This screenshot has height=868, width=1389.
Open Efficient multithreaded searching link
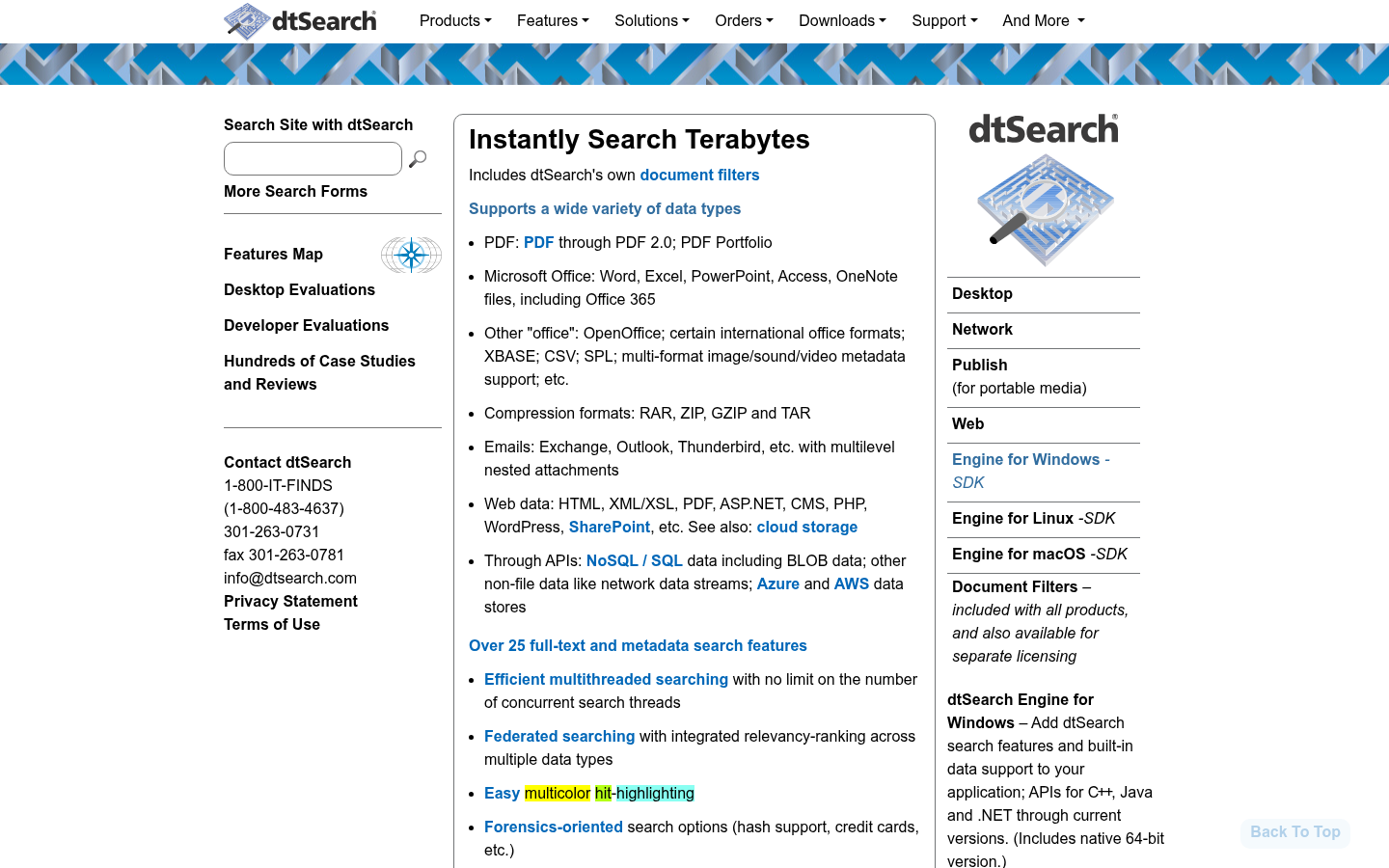coord(606,679)
